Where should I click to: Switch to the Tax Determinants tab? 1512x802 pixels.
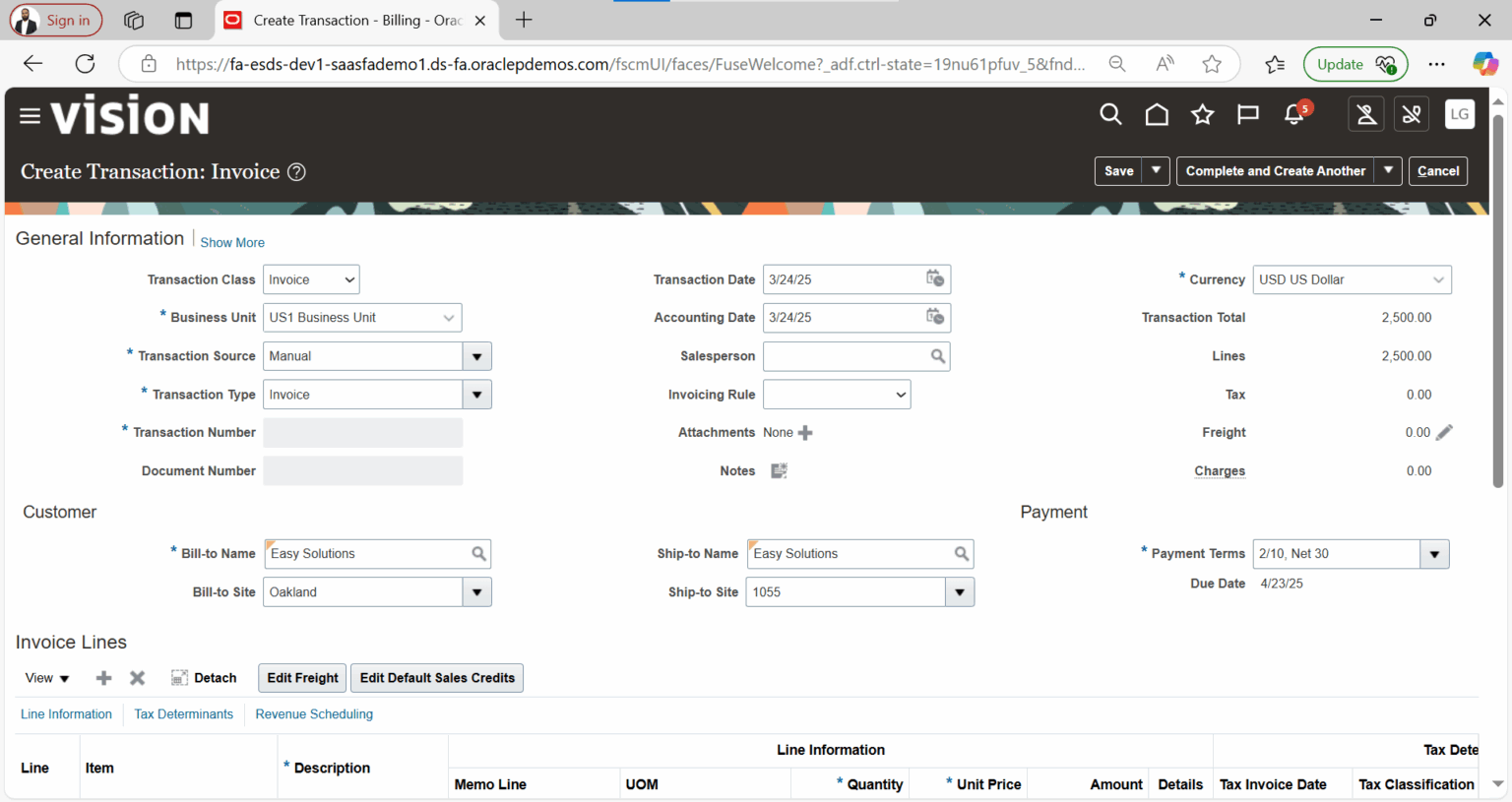[x=183, y=713]
